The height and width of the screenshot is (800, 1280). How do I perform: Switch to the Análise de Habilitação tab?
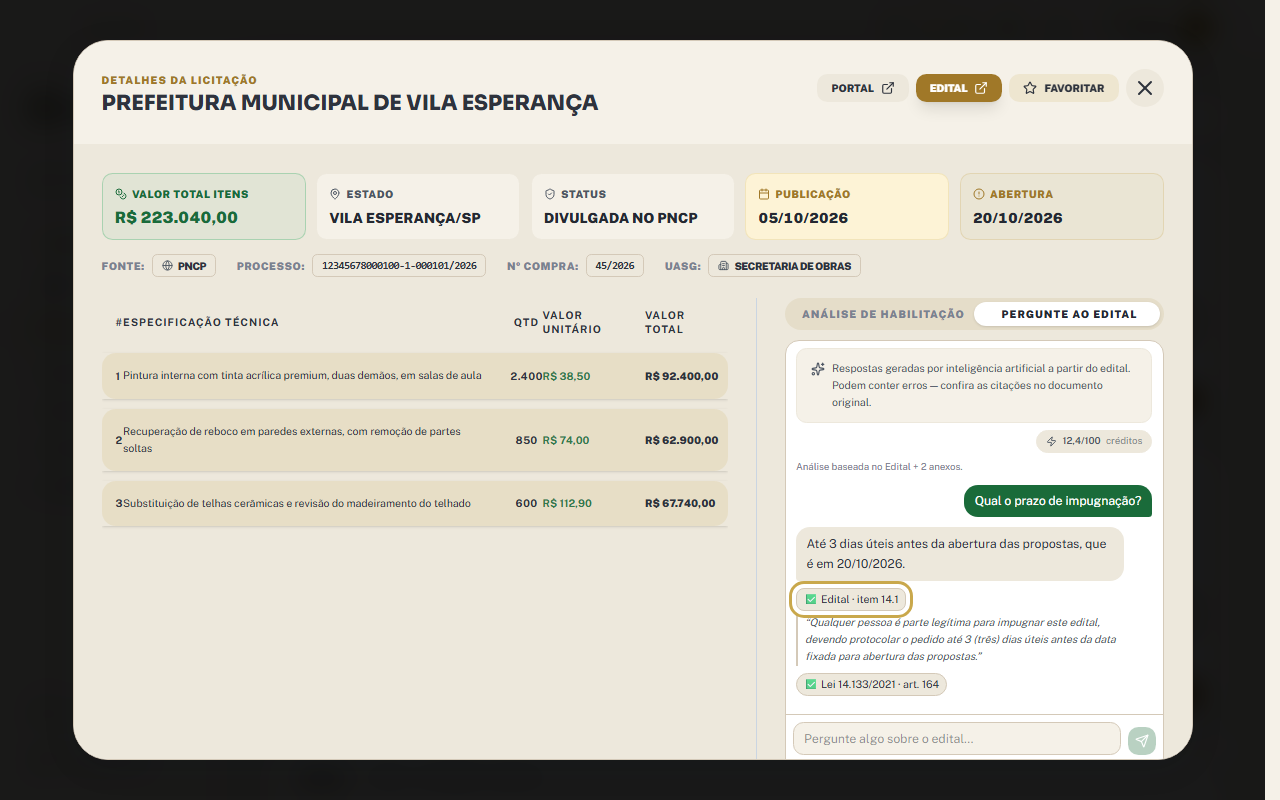[x=883, y=314]
